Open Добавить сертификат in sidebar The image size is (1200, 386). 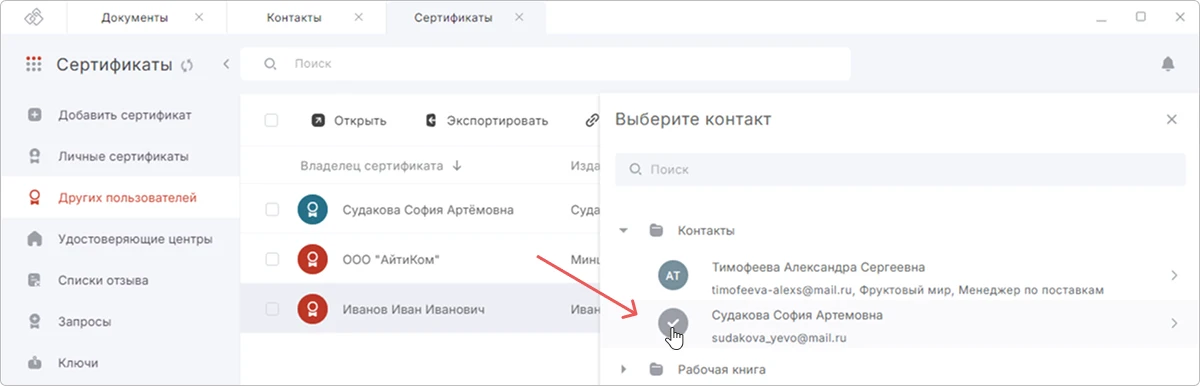pyautogui.click(x=120, y=115)
